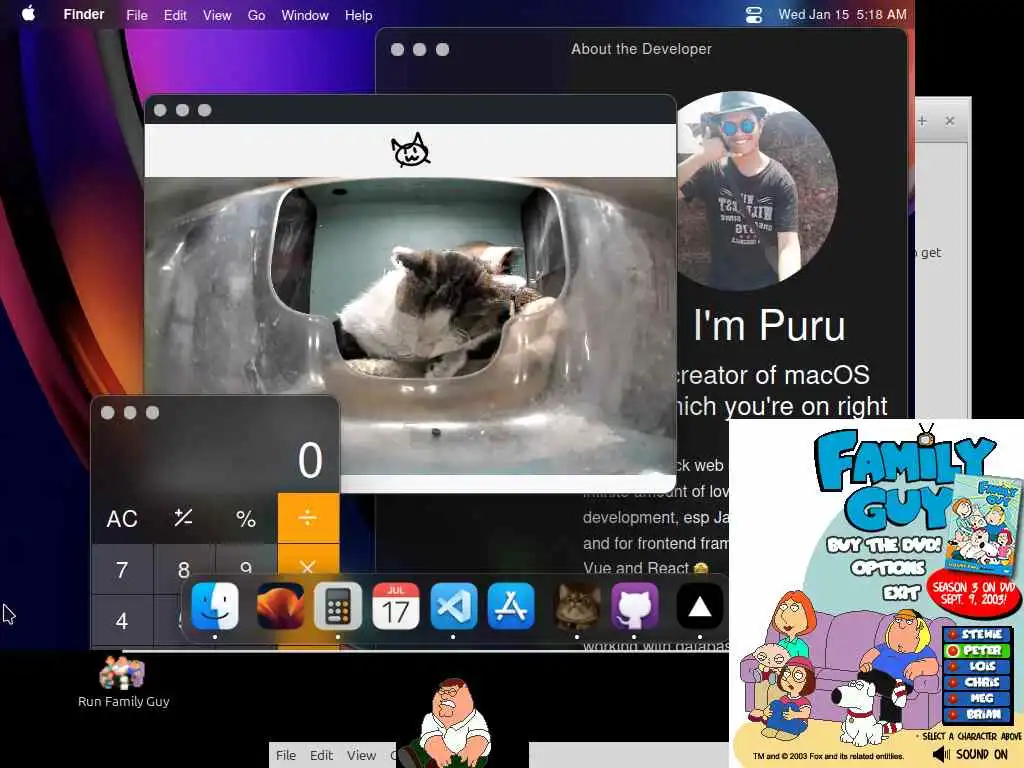Click the multiply calculator button

[x=308, y=566]
